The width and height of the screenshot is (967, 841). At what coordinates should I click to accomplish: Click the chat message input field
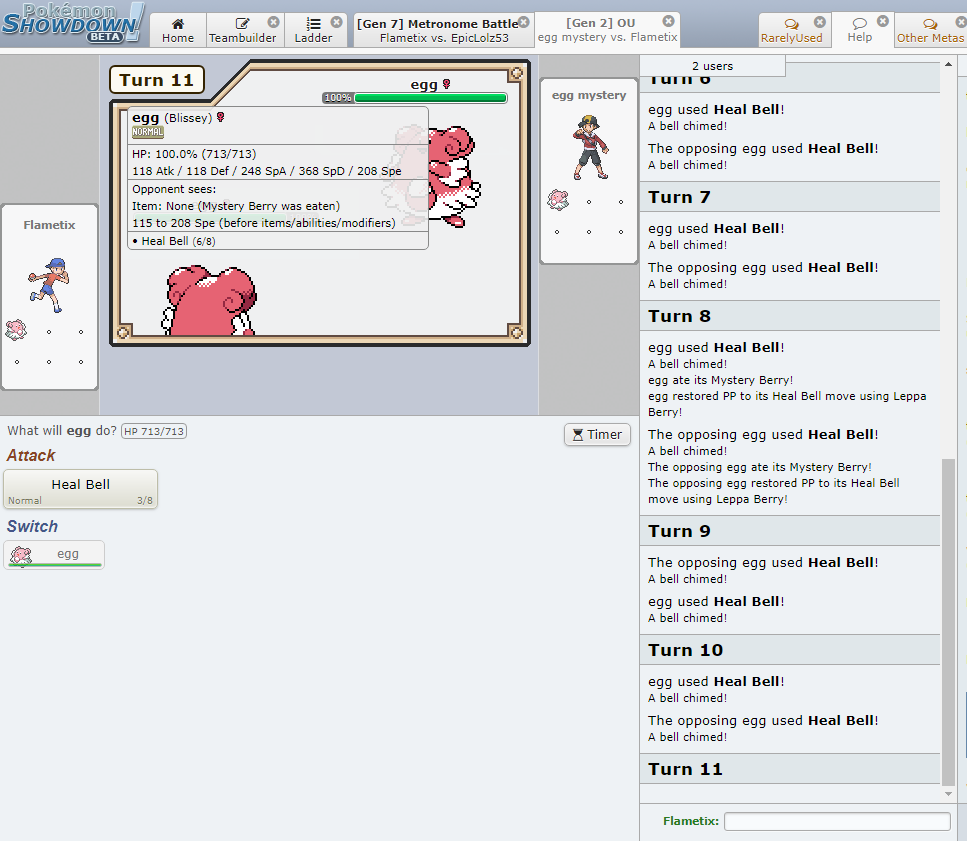[x=837, y=821]
